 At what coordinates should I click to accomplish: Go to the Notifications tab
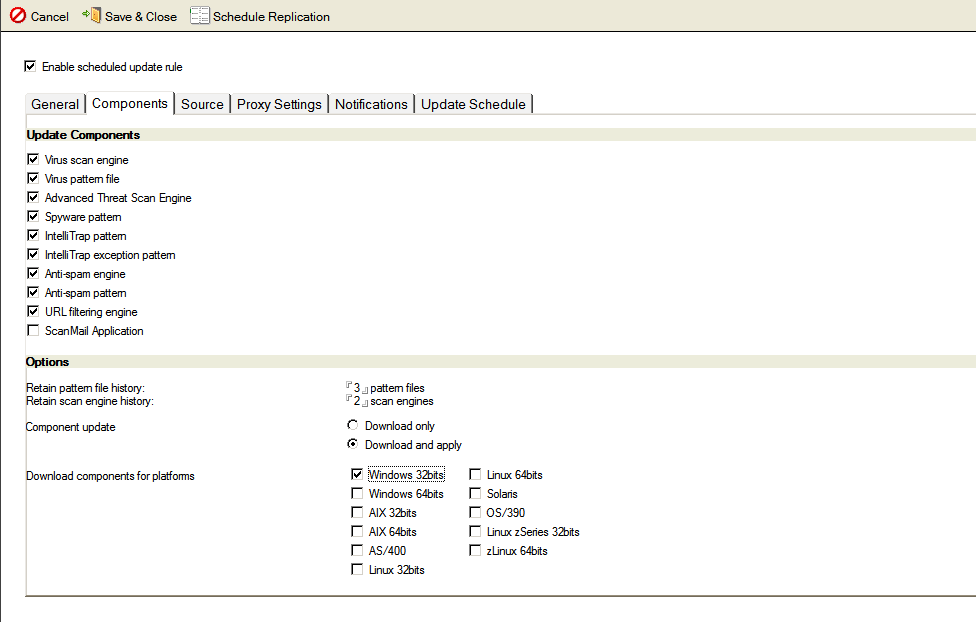point(371,104)
